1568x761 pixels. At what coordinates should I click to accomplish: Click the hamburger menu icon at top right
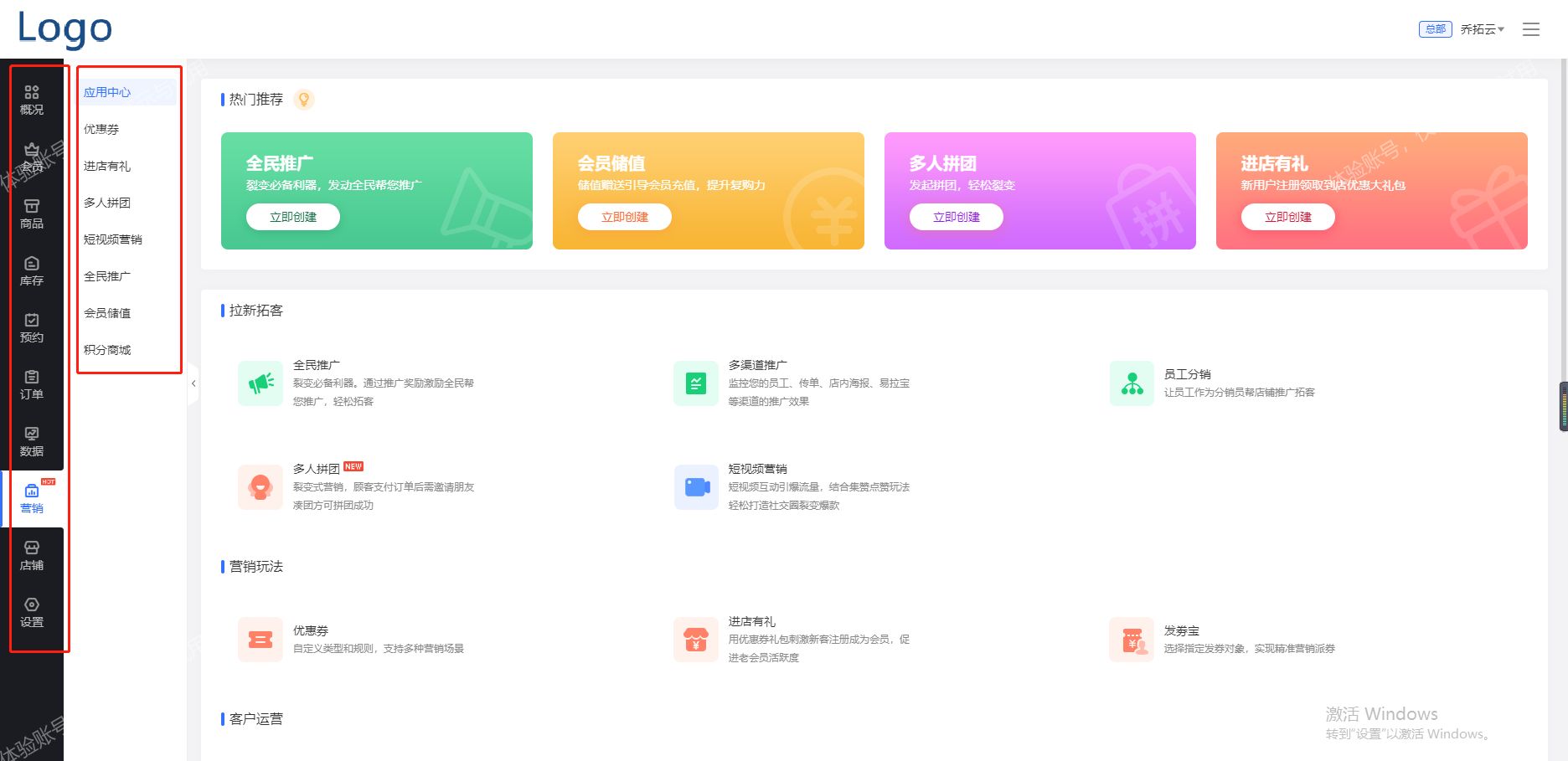(1530, 29)
